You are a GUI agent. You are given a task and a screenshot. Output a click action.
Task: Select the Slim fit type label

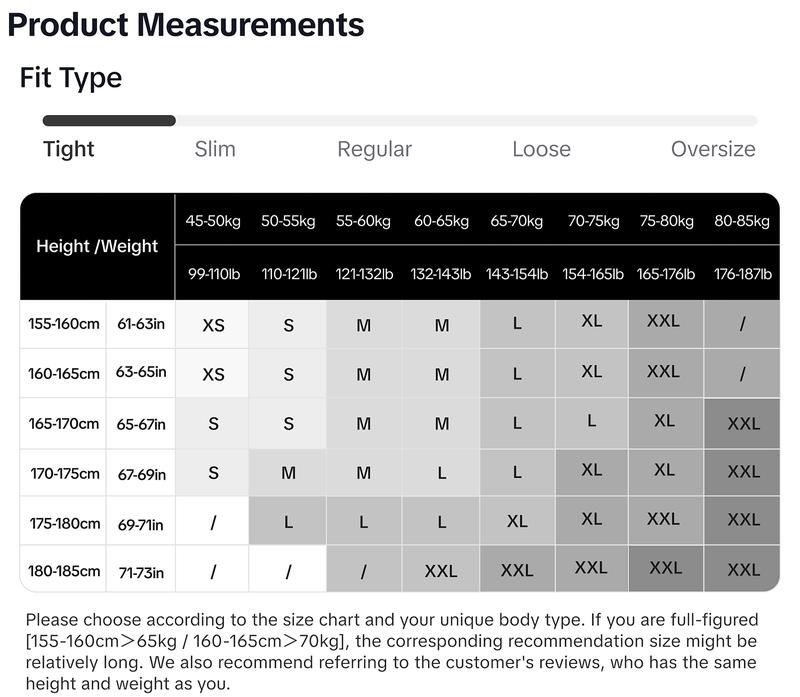[215, 149]
